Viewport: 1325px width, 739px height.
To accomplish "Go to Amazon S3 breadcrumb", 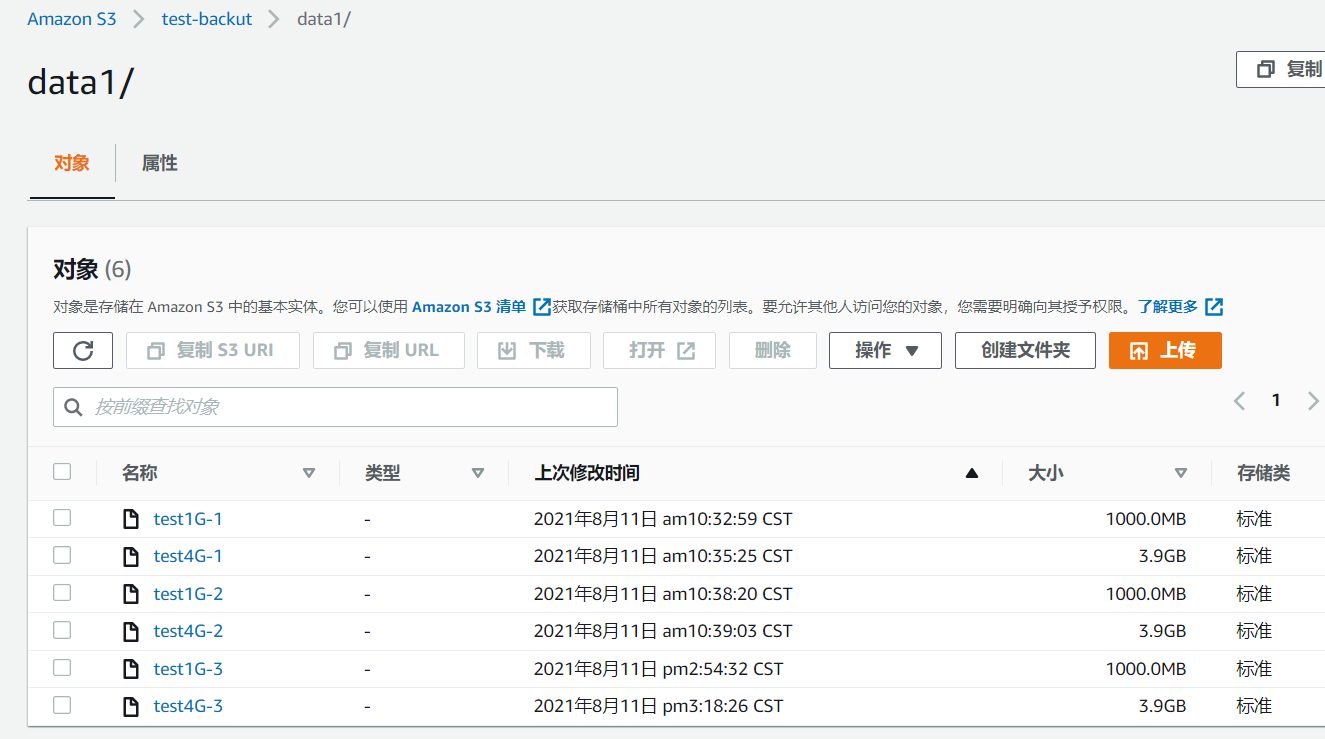I will tap(72, 19).
